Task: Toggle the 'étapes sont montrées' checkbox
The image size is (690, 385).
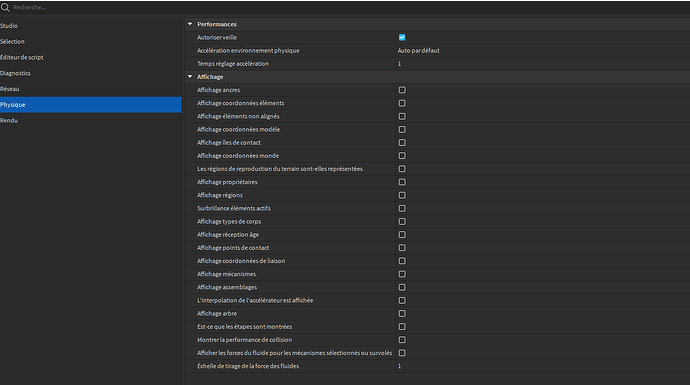Action: pyautogui.click(x=402, y=326)
